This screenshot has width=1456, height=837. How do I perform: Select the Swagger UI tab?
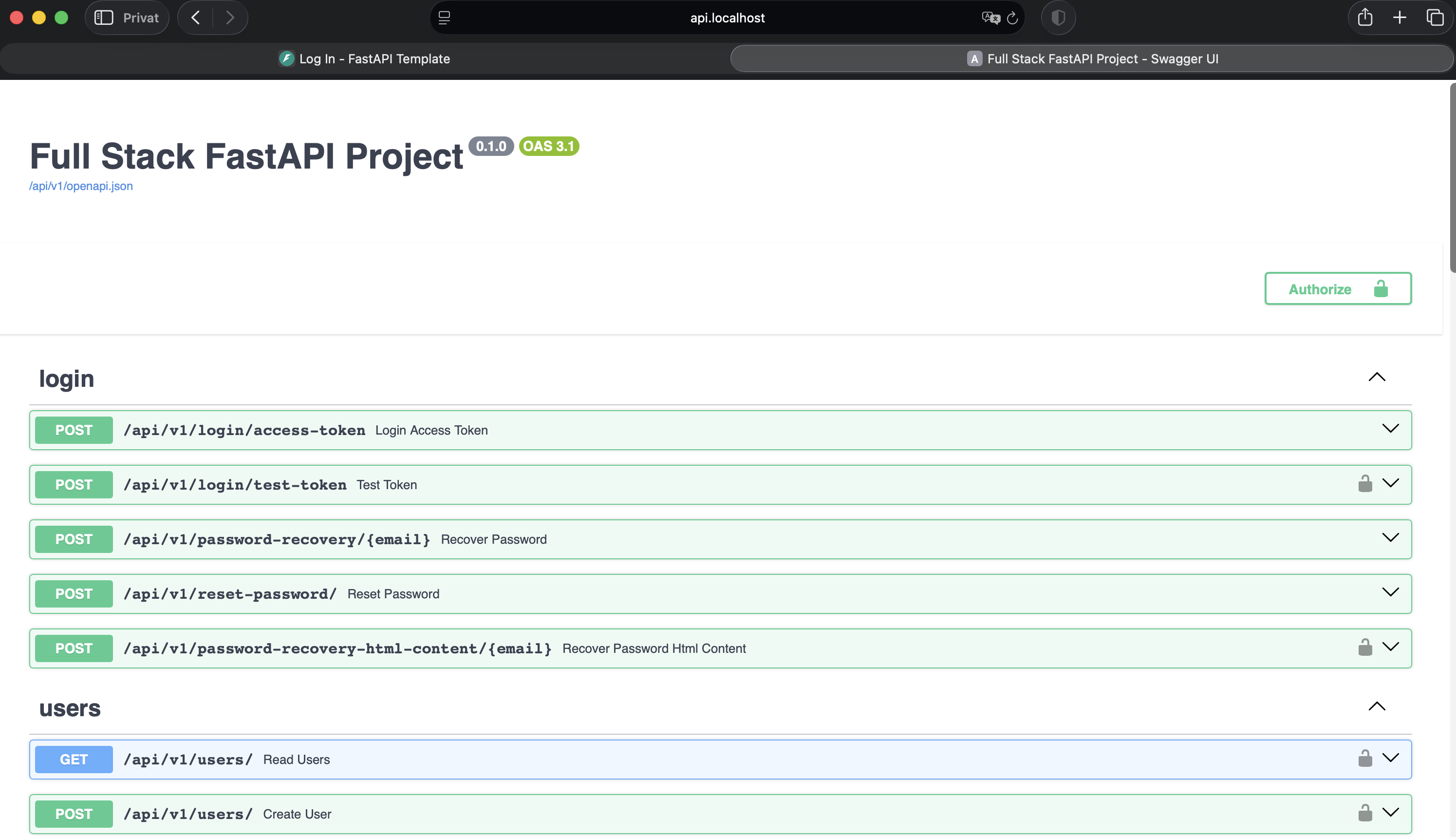(1092, 58)
